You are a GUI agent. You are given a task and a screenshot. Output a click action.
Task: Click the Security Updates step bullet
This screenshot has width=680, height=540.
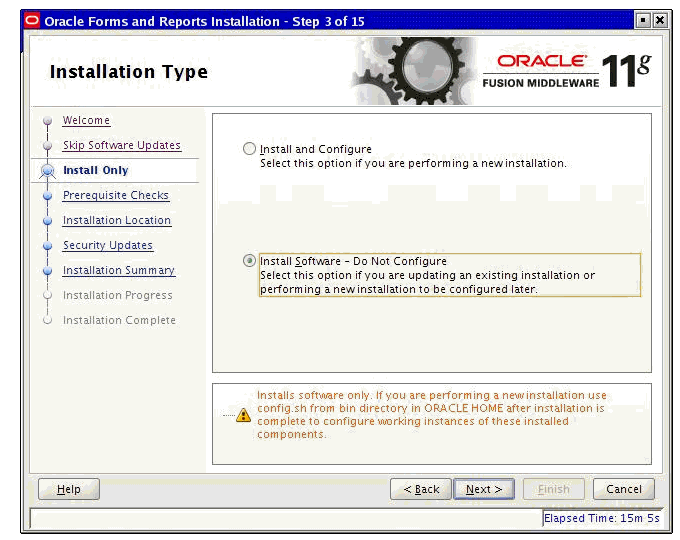(48, 245)
